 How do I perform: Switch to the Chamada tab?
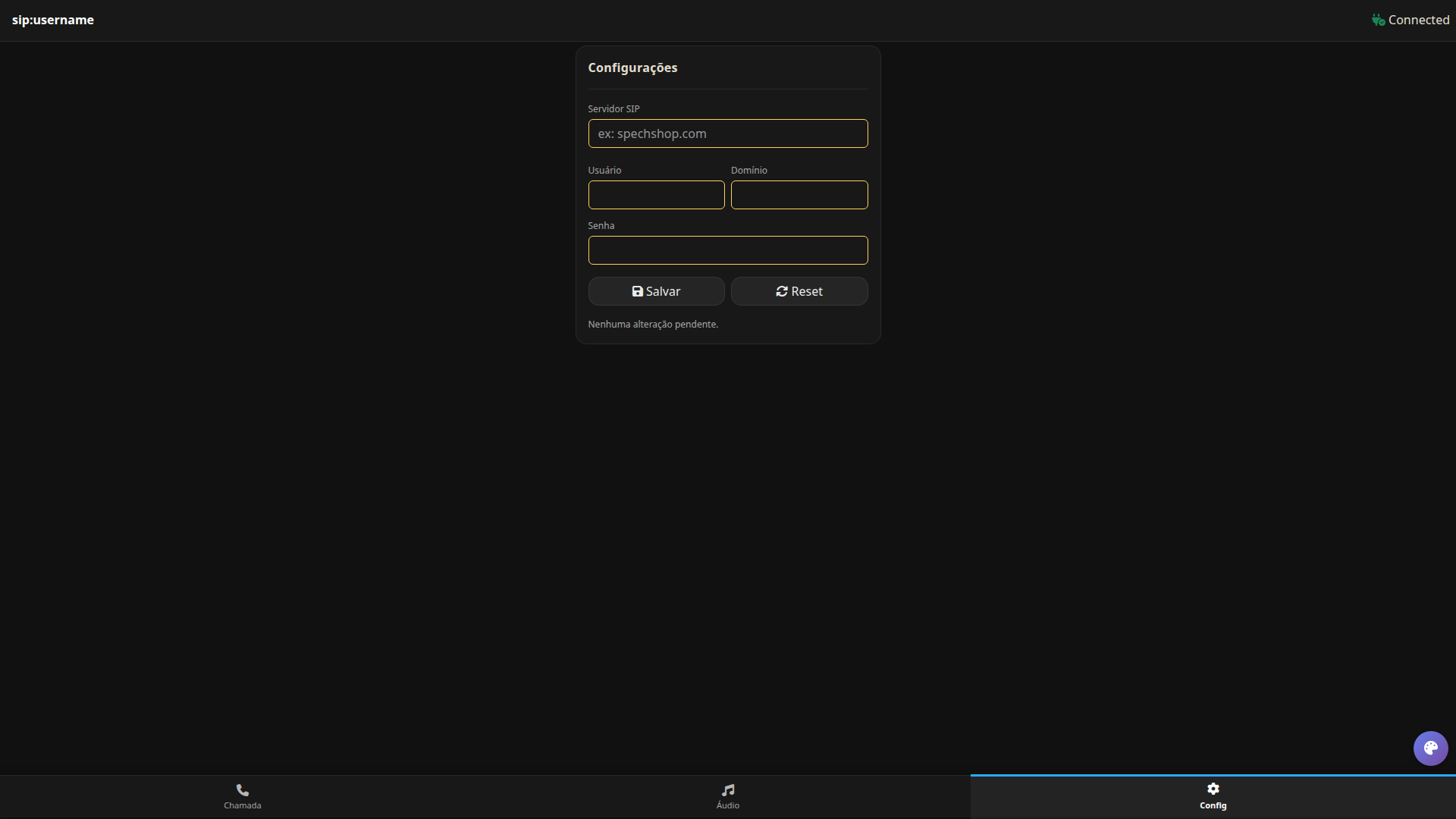[x=241, y=796]
